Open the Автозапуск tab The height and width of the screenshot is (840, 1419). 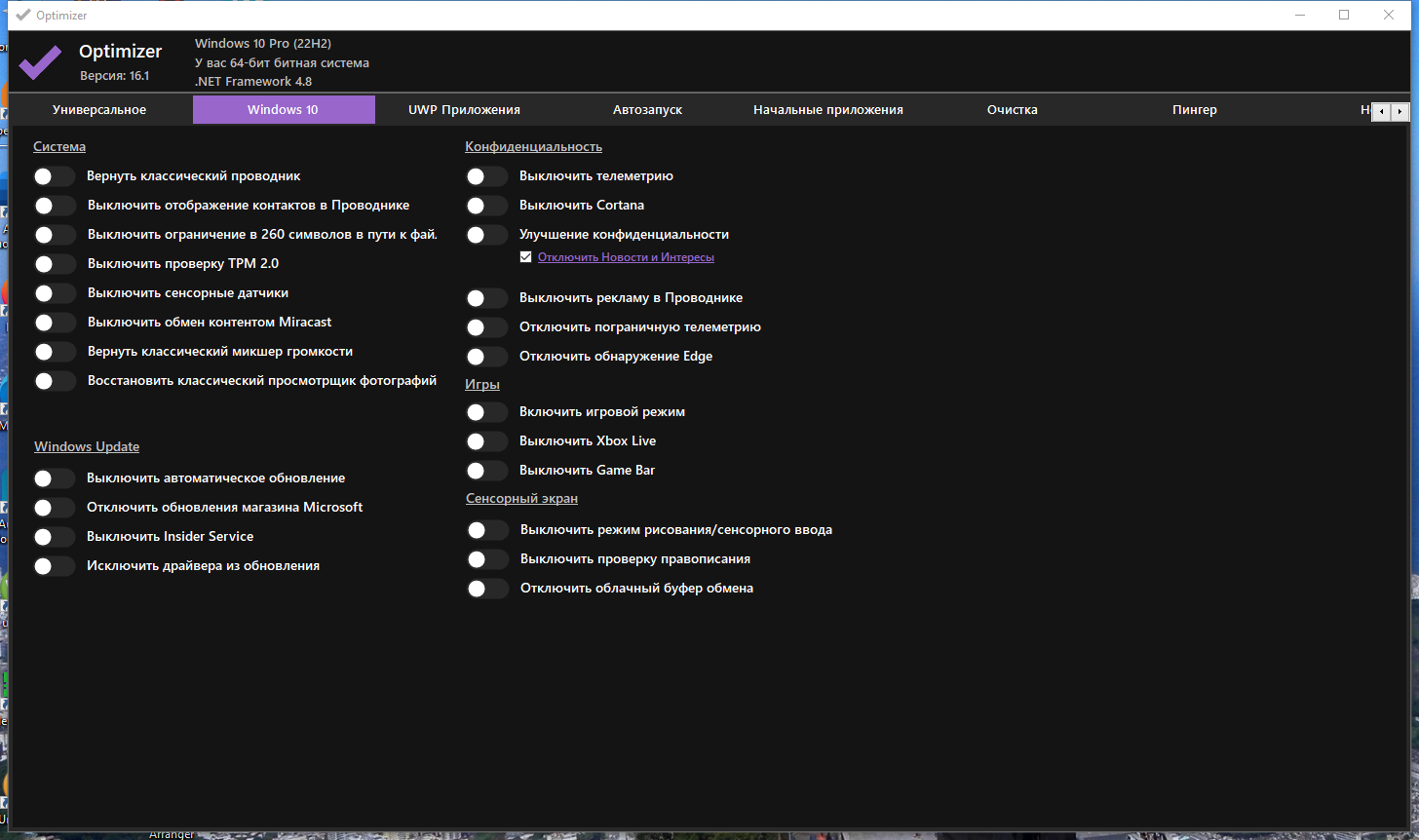click(x=647, y=110)
